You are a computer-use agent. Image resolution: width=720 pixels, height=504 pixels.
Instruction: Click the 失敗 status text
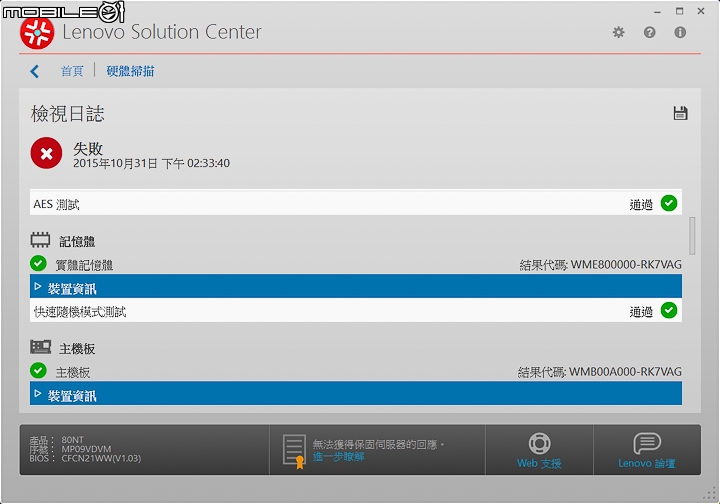(x=88, y=148)
